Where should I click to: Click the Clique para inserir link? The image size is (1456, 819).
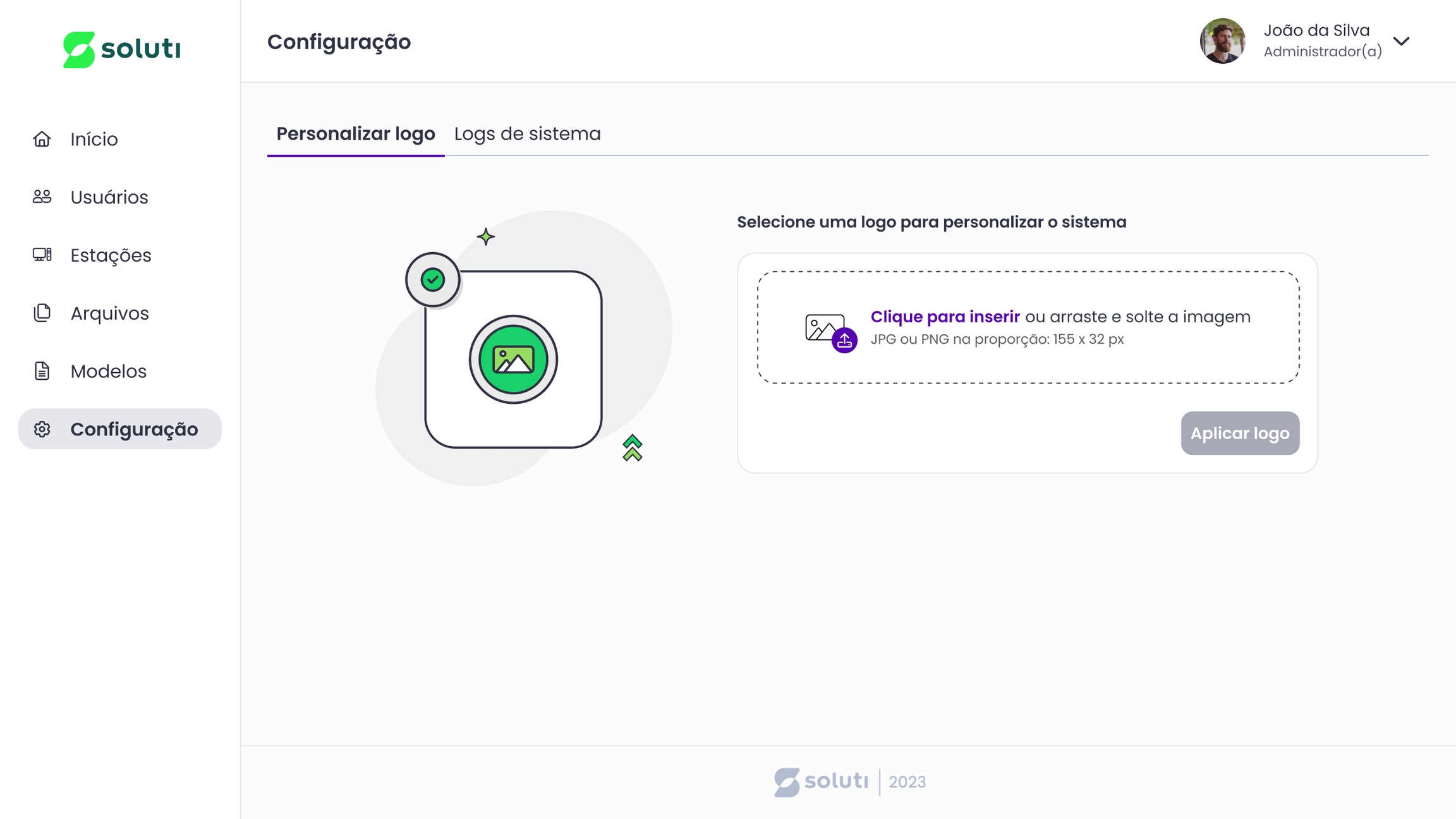[945, 317]
